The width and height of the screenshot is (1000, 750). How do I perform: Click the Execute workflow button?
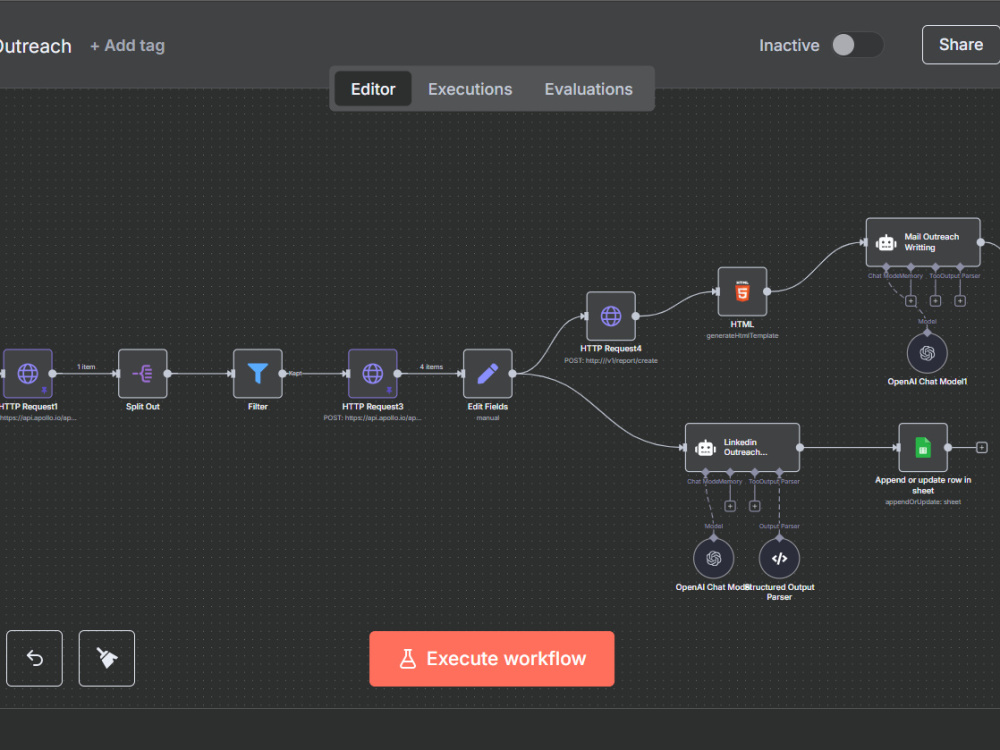[x=492, y=659]
